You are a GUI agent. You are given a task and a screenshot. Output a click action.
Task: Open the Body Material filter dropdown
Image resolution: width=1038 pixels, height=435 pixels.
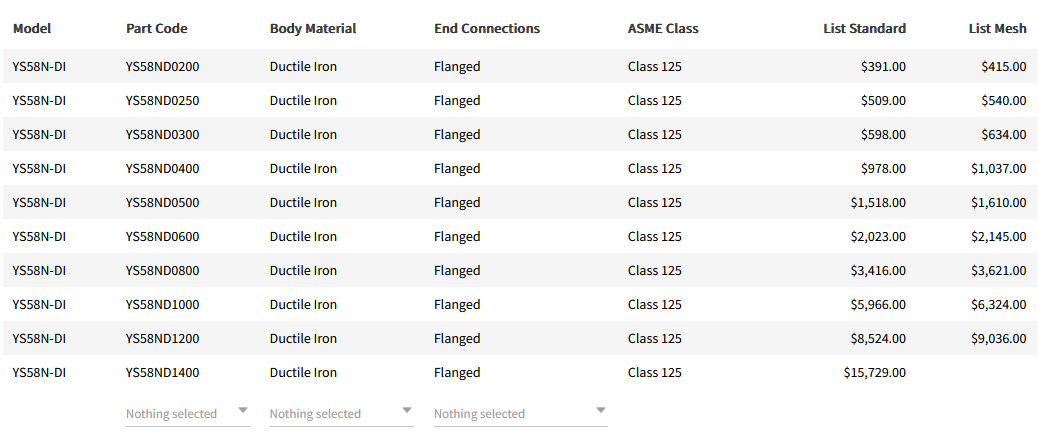341,414
